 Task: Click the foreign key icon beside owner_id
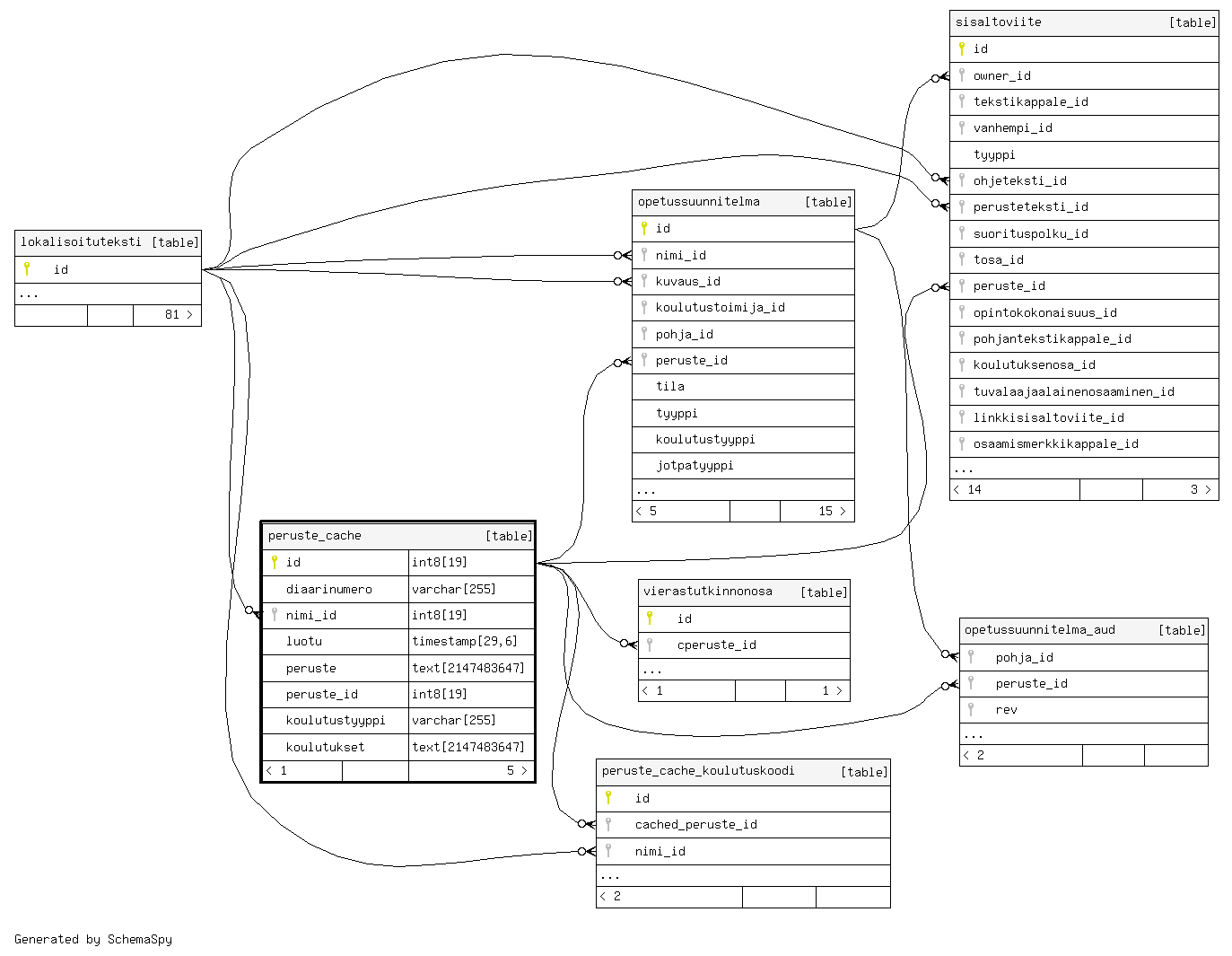(x=962, y=75)
